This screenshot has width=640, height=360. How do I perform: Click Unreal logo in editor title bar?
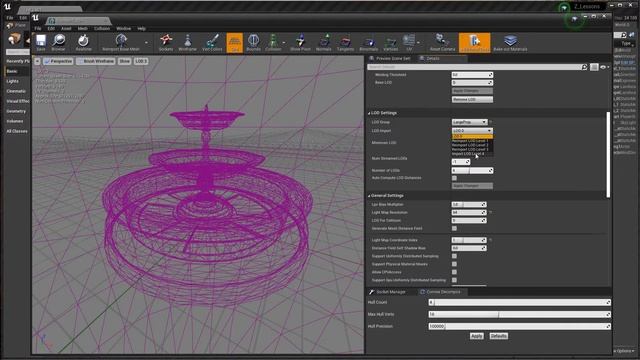coord(36,18)
